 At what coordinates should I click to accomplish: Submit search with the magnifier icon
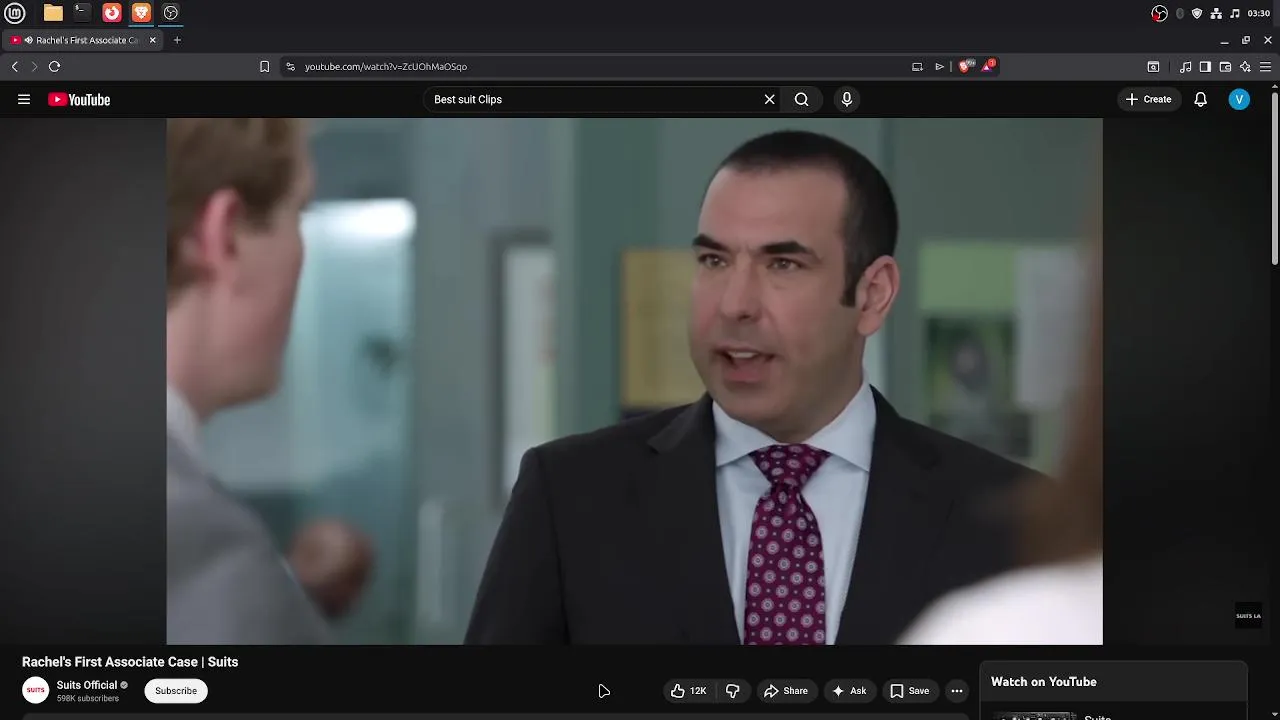click(x=802, y=99)
